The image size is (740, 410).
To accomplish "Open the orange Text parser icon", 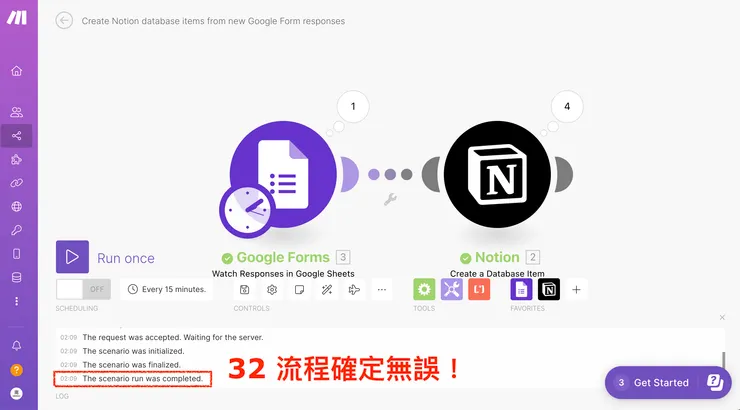I will [x=479, y=289].
